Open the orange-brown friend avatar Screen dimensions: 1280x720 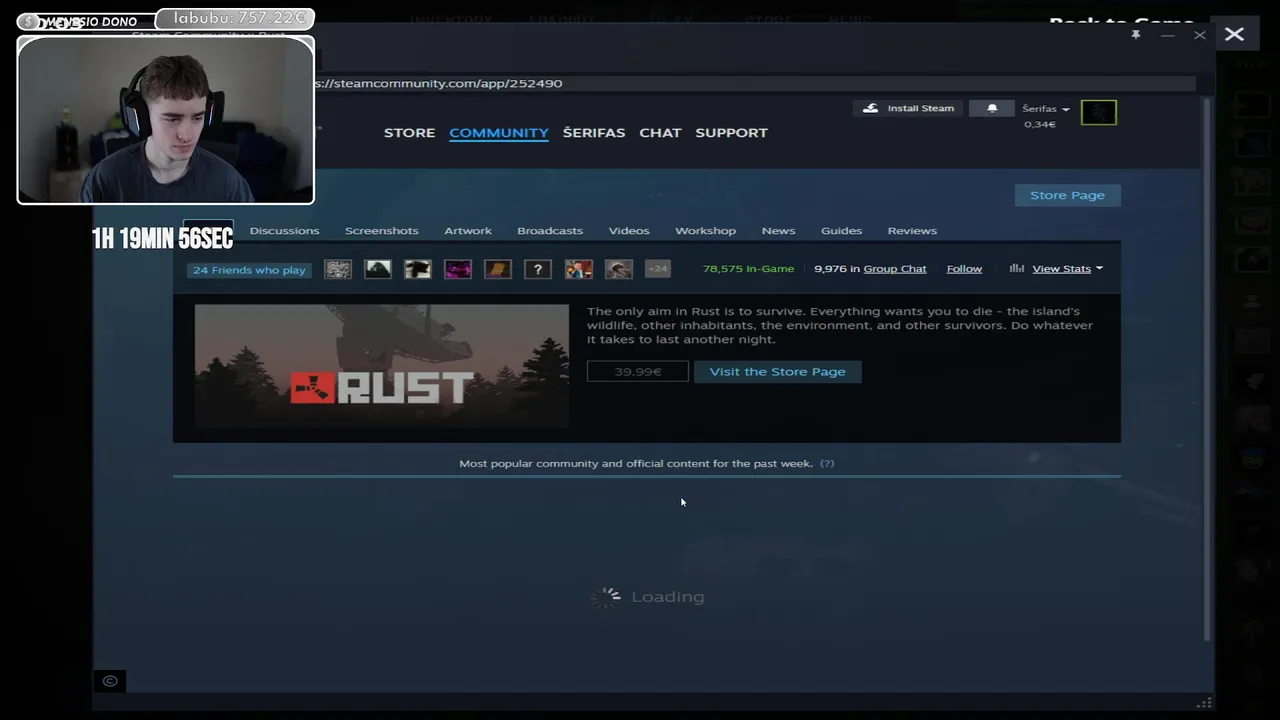point(498,269)
